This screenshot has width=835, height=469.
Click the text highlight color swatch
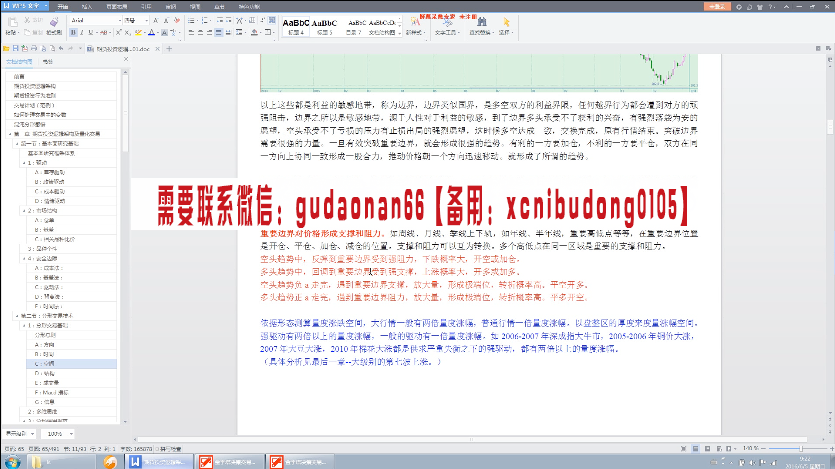pyautogui.click(x=138, y=32)
